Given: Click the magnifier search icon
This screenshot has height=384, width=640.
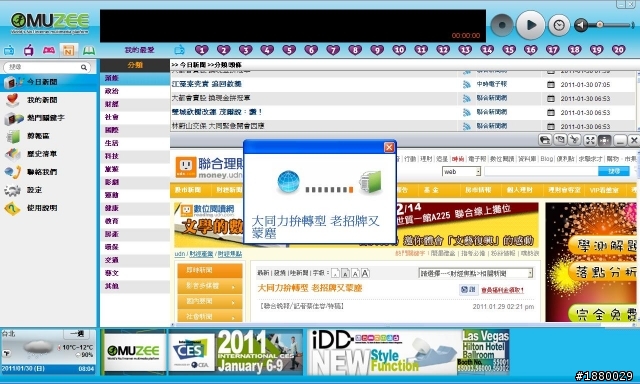Looking at the screenshot, I should [84, 67].
